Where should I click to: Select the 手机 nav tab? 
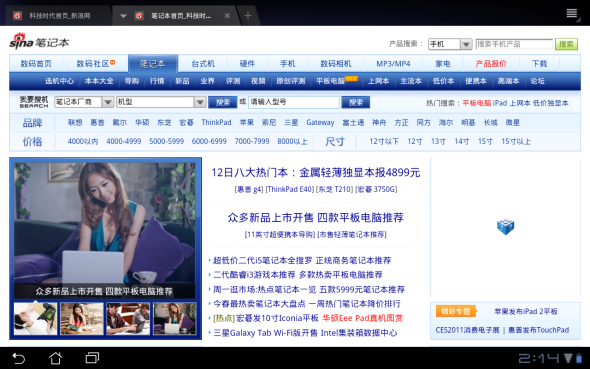(287, 64)
